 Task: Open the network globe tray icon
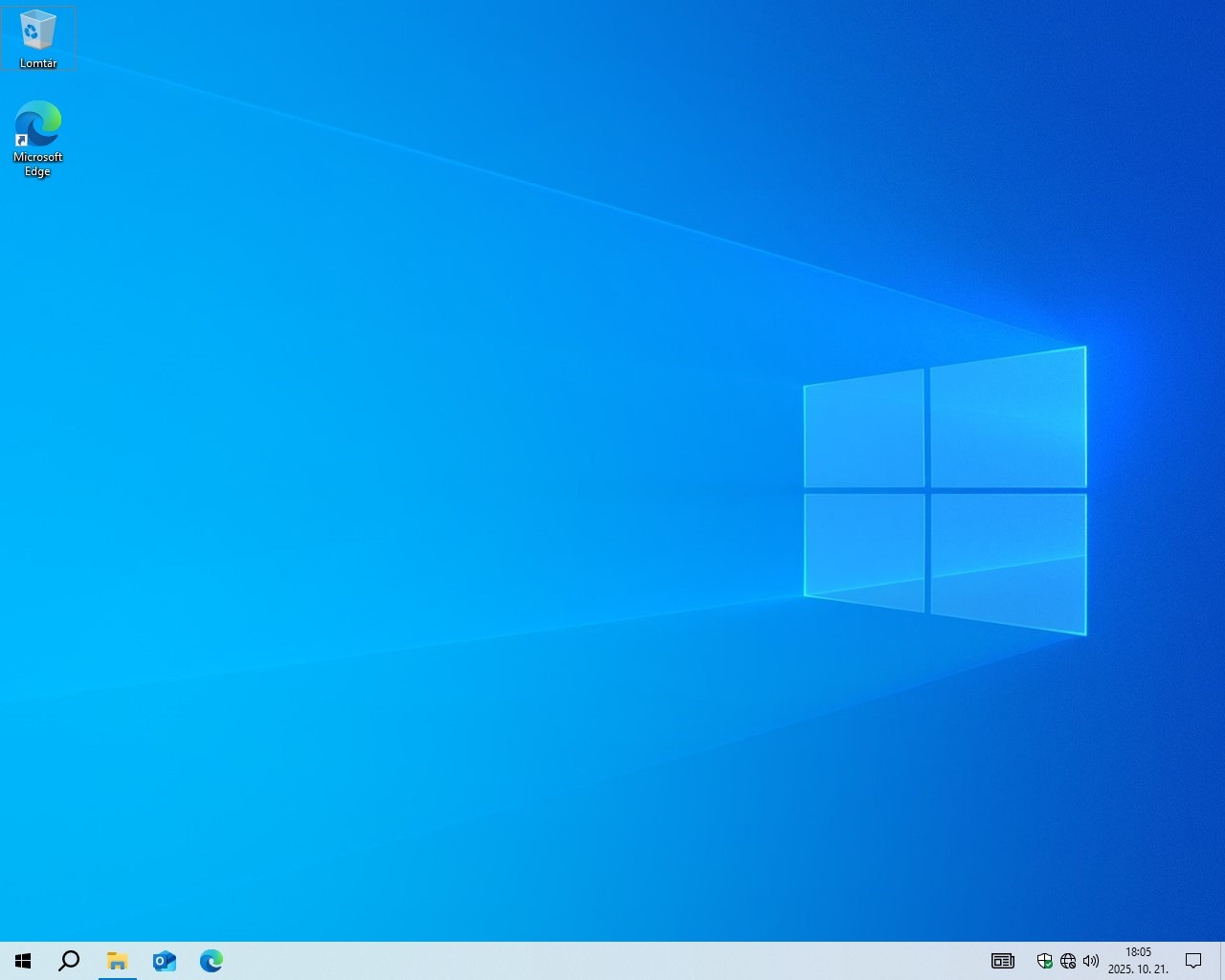point(1068,961)
